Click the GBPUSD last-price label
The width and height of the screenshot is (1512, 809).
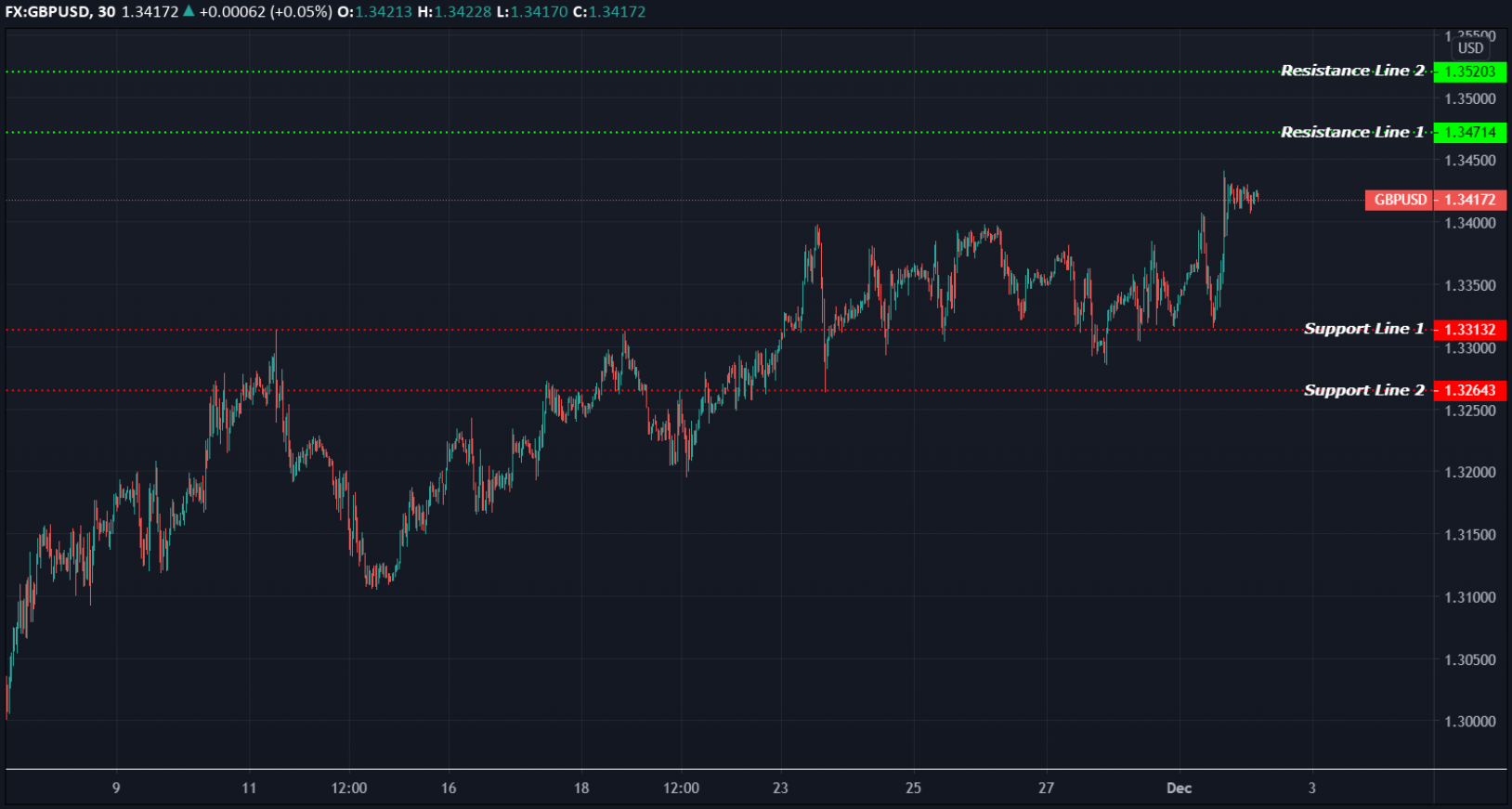point(1400,200)
